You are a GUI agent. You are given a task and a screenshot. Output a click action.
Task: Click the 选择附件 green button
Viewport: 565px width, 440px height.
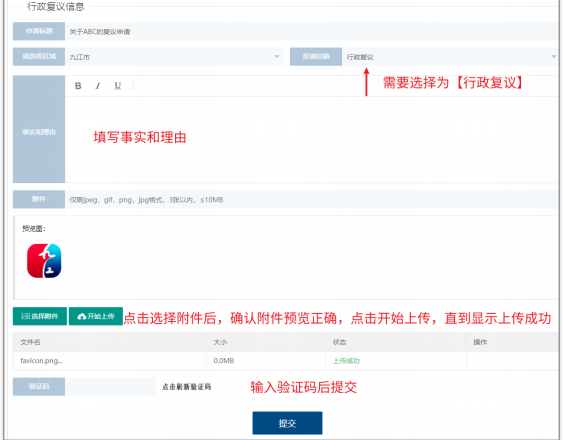point(40,316)
